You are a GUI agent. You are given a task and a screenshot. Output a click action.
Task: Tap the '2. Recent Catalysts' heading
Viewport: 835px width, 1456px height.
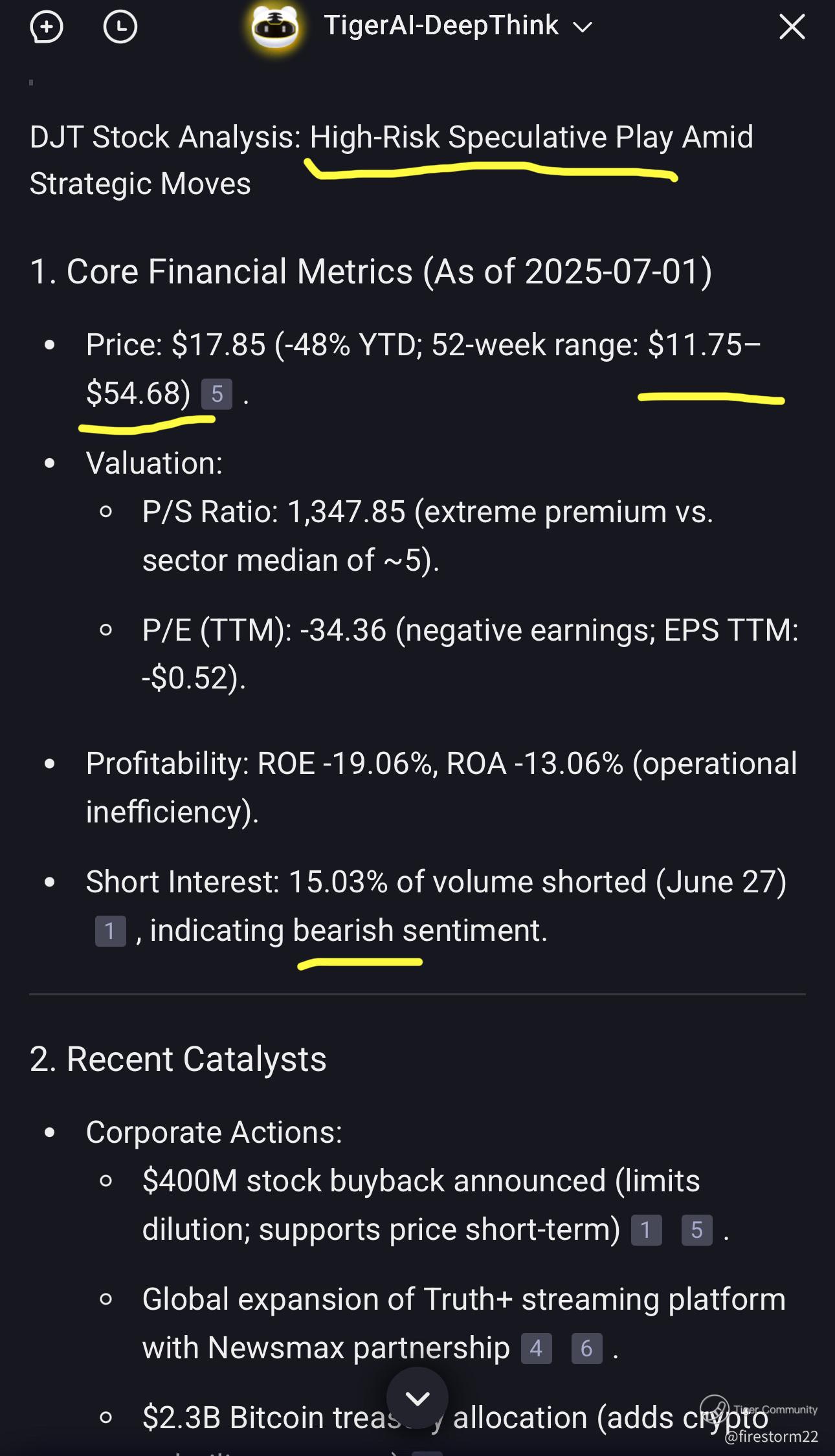(x=178, y=1059)
